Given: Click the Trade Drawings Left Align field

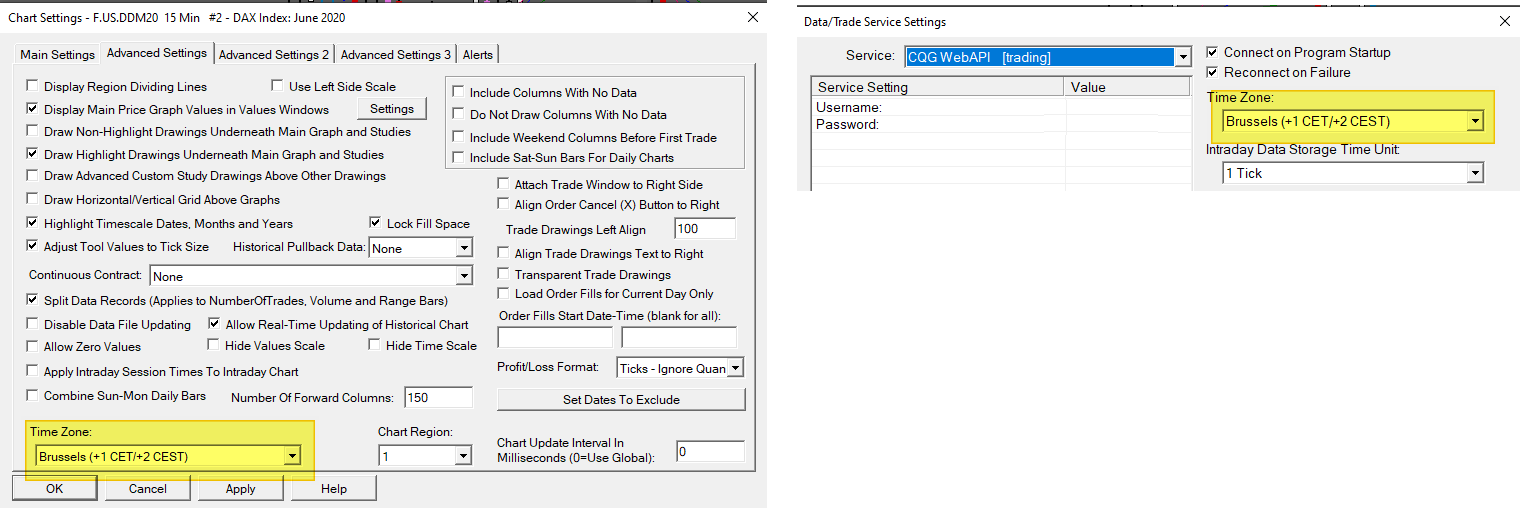Looking at the screenshot, I should point(704,229).
